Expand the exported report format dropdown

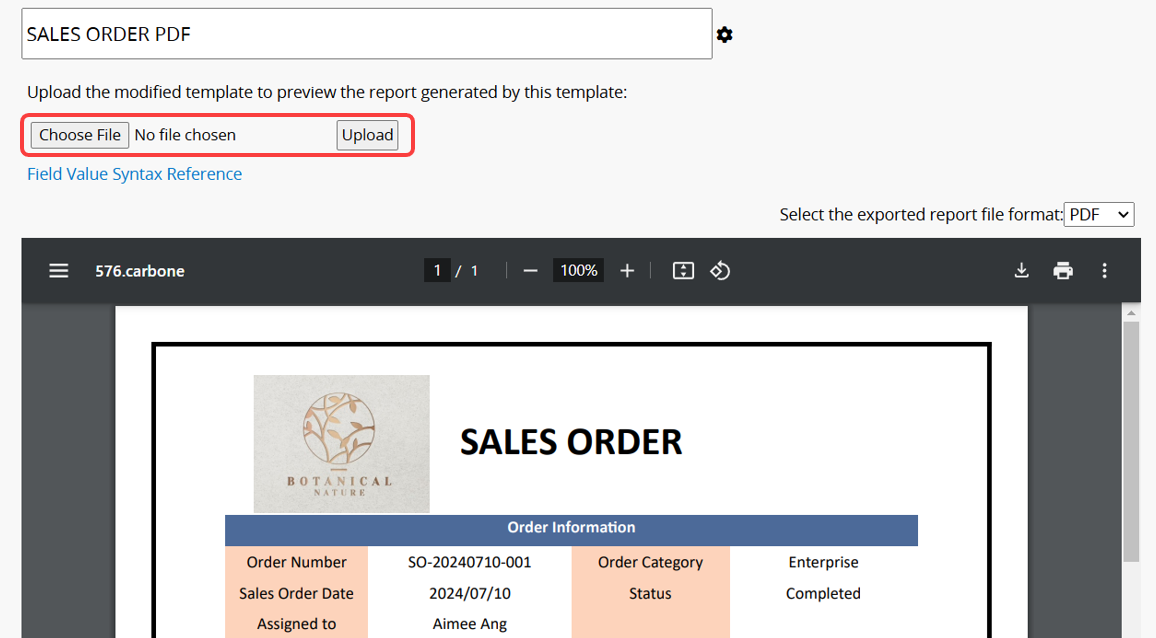tap(1098, 214)
